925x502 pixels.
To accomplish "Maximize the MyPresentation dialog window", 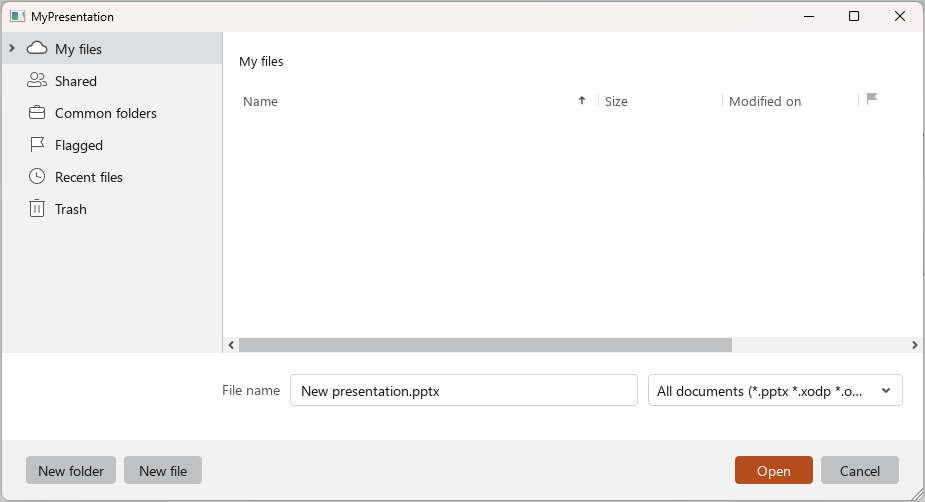I will (854, 17).
